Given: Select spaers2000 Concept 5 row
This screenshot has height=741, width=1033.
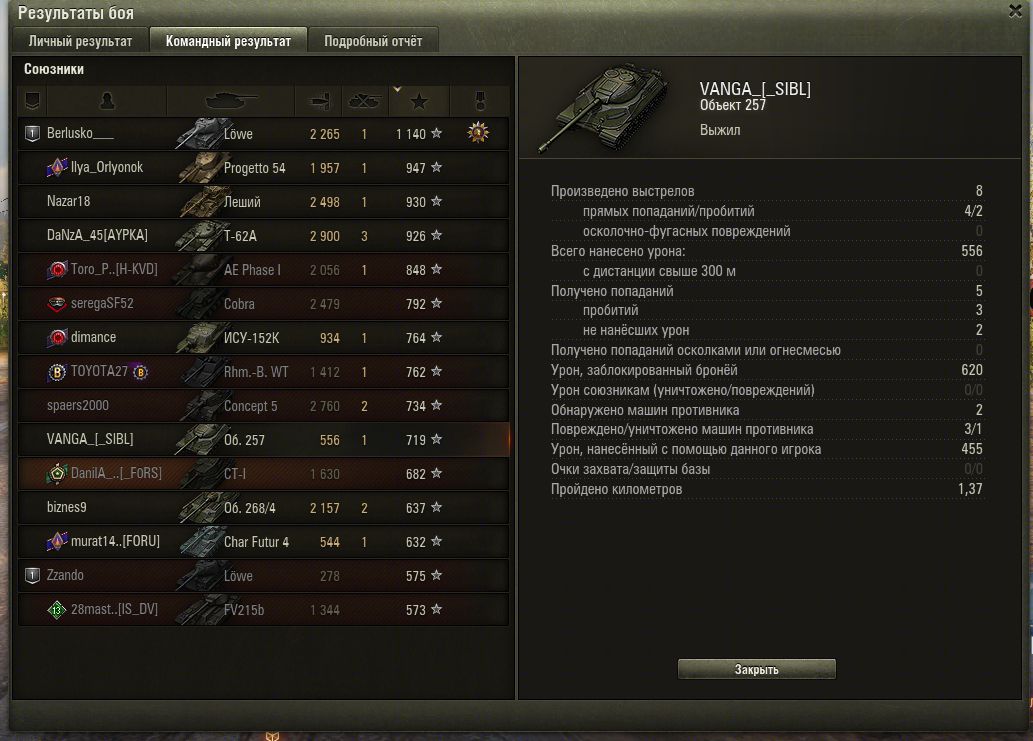Looking at the screenshot, I should (264, 406).
